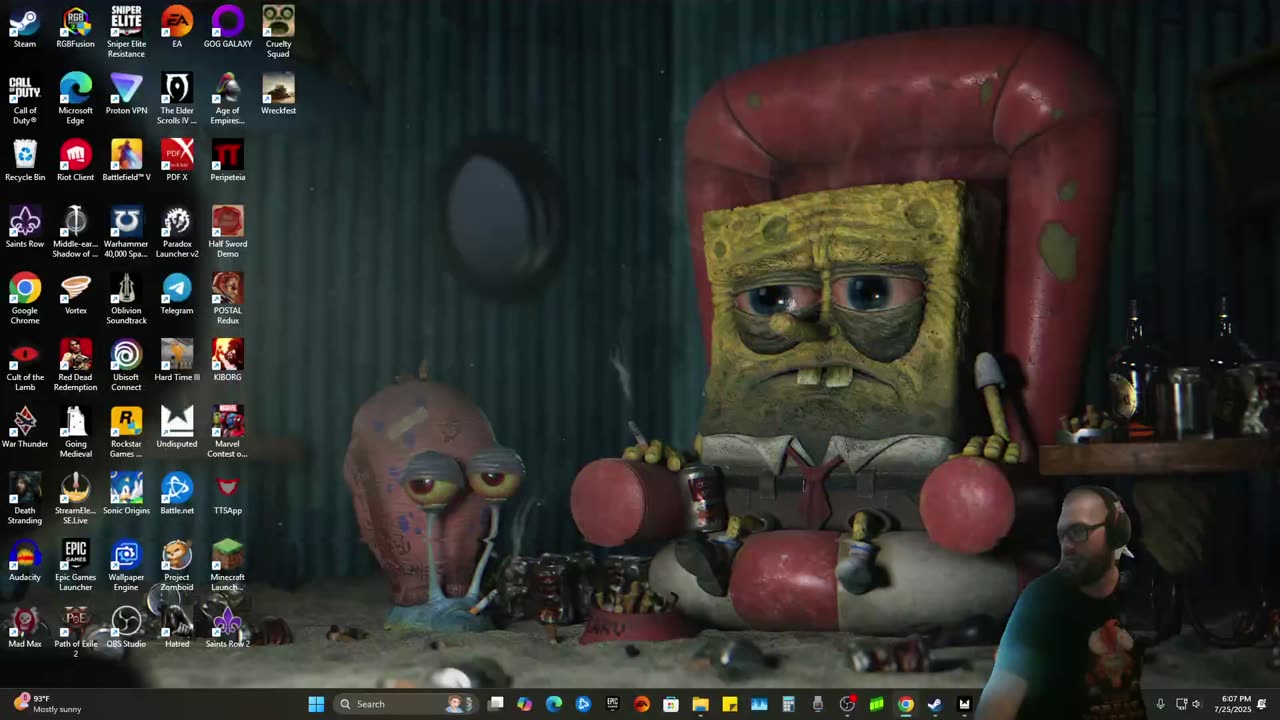Select the TTSApp desktop icon
The height and width of the screenshot is (720, 1280).
point(228,494)
